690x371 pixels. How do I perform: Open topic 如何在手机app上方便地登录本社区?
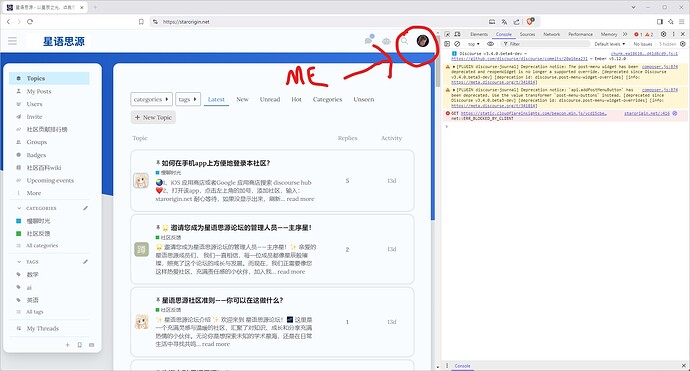[216, 163]
